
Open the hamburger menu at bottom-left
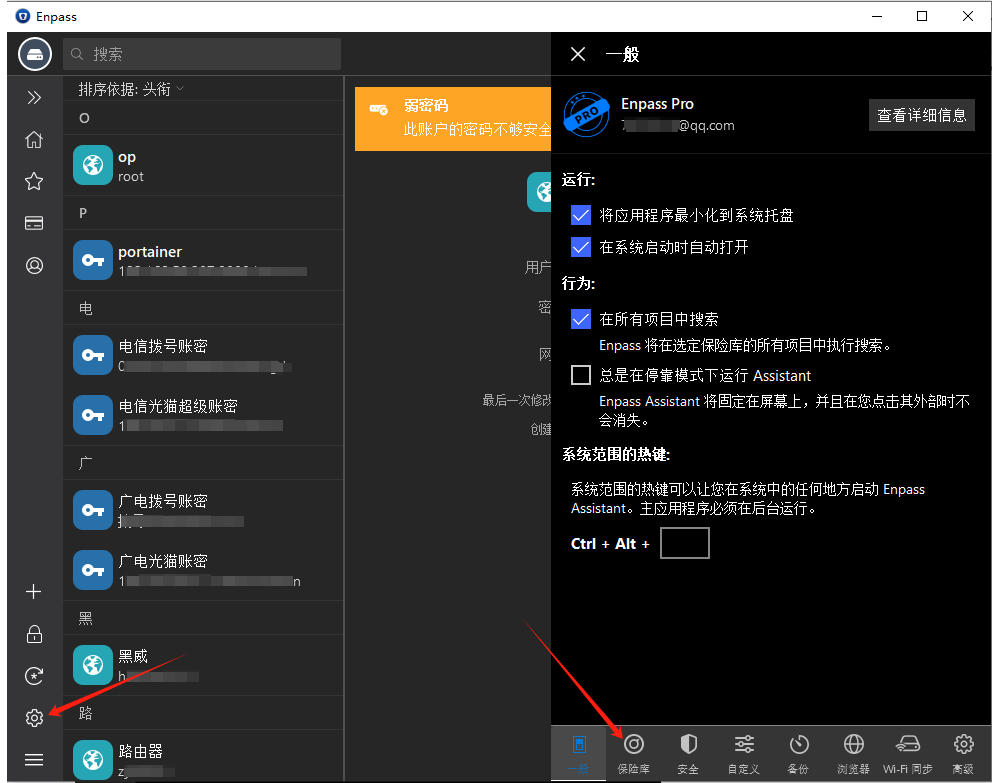[34, 760]
